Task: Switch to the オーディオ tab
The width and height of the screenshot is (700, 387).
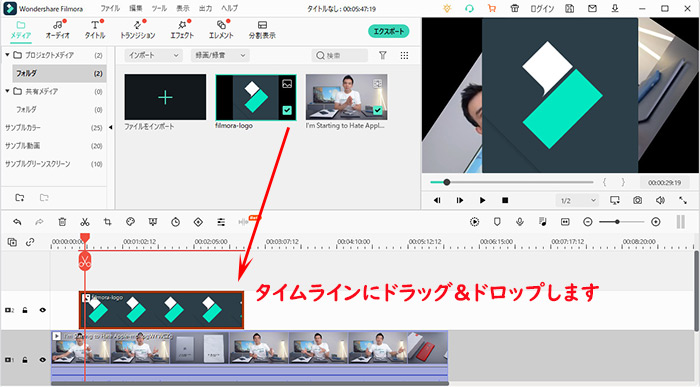Action: point(58,30)
